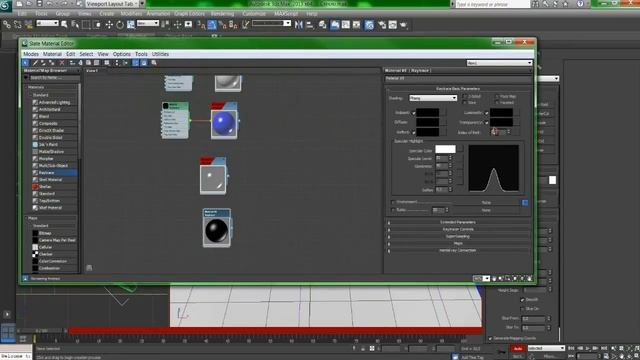
Task: Open the Help question mark icon
Action: point(580,4)
